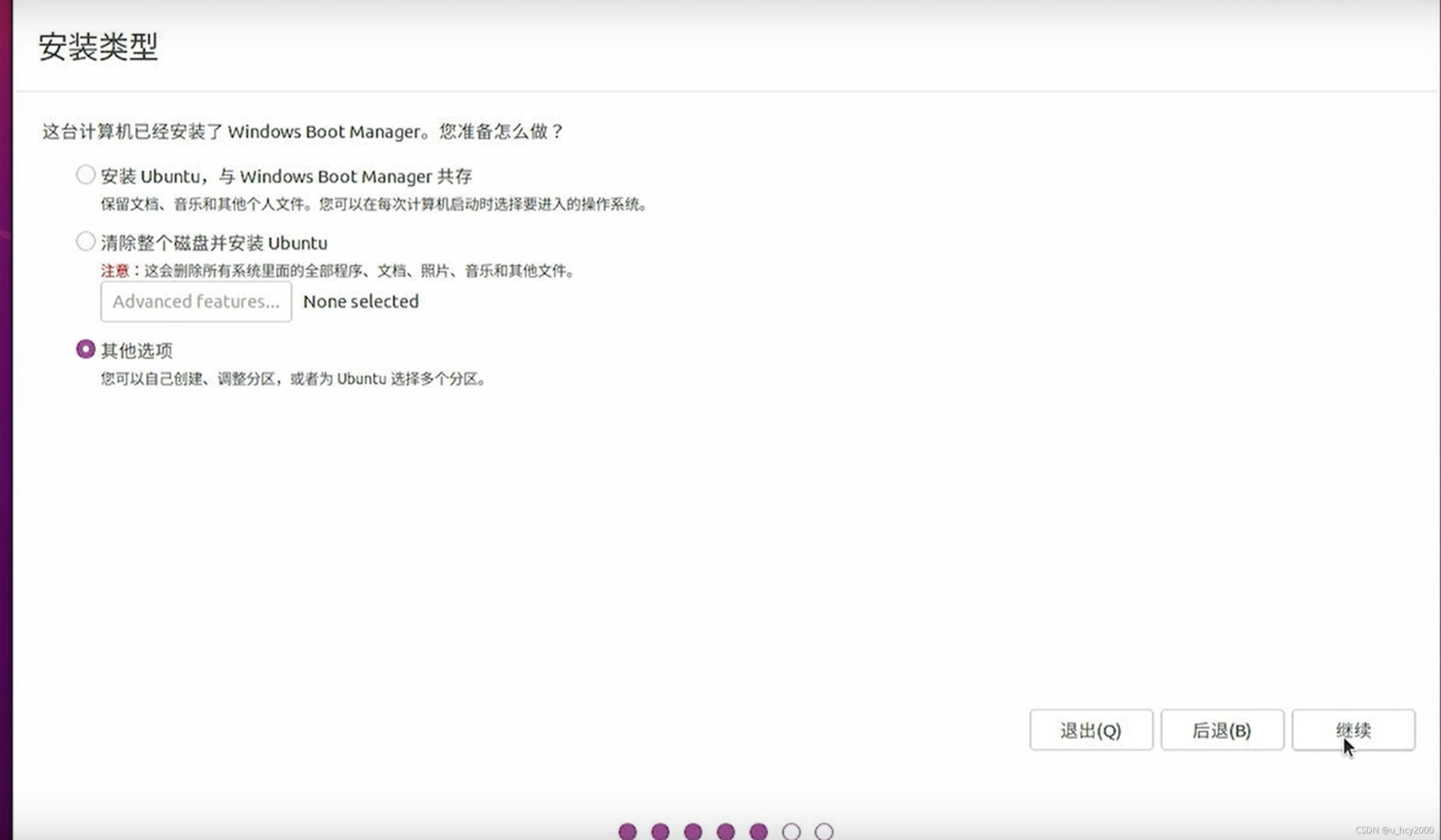This screenshot has height=840, width=1441.
Task: Click 'None selected' status text
Action: (361, 301)
